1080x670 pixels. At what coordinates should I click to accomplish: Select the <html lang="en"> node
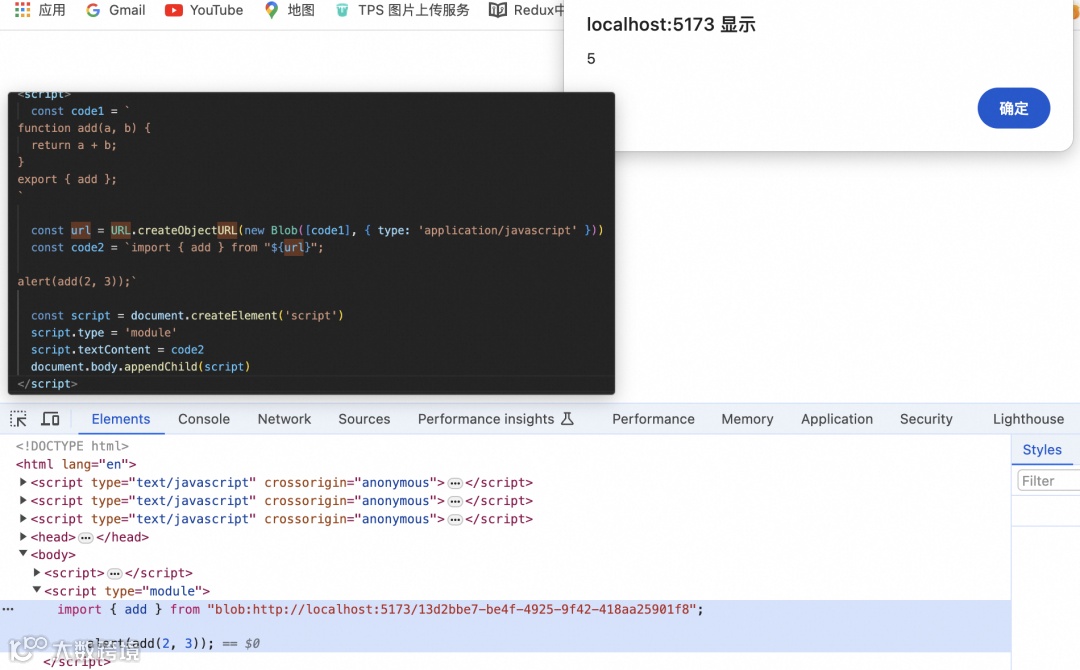click(76, 464)
